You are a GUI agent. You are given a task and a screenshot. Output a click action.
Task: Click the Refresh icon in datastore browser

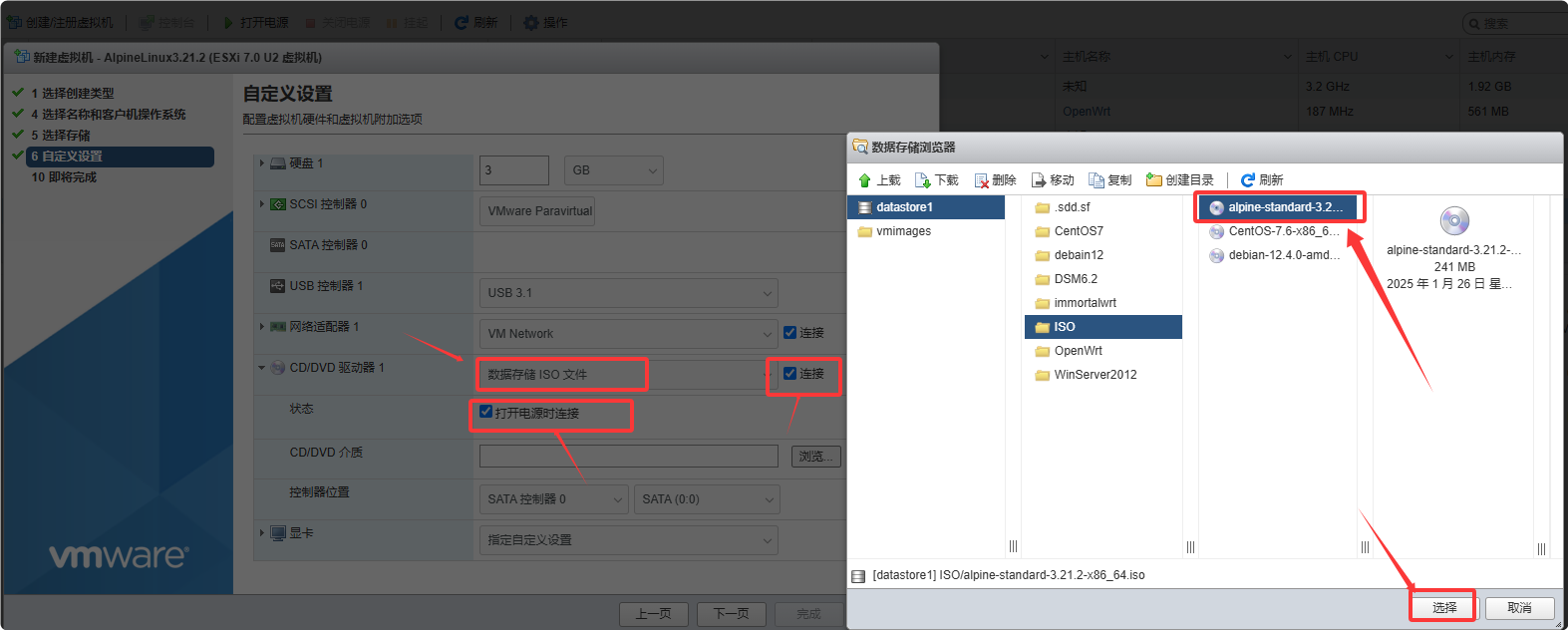pyautogui.click(x=1248, y=180)
